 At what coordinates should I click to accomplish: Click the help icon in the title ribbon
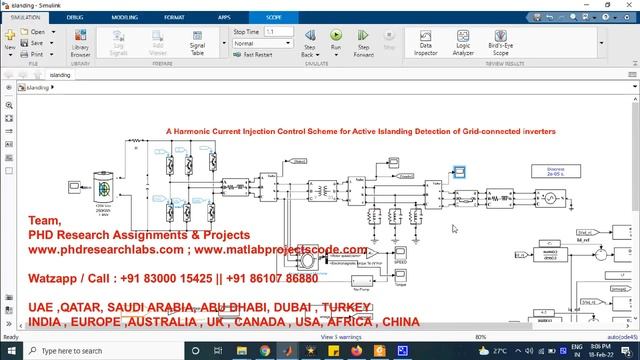(606, 17)
